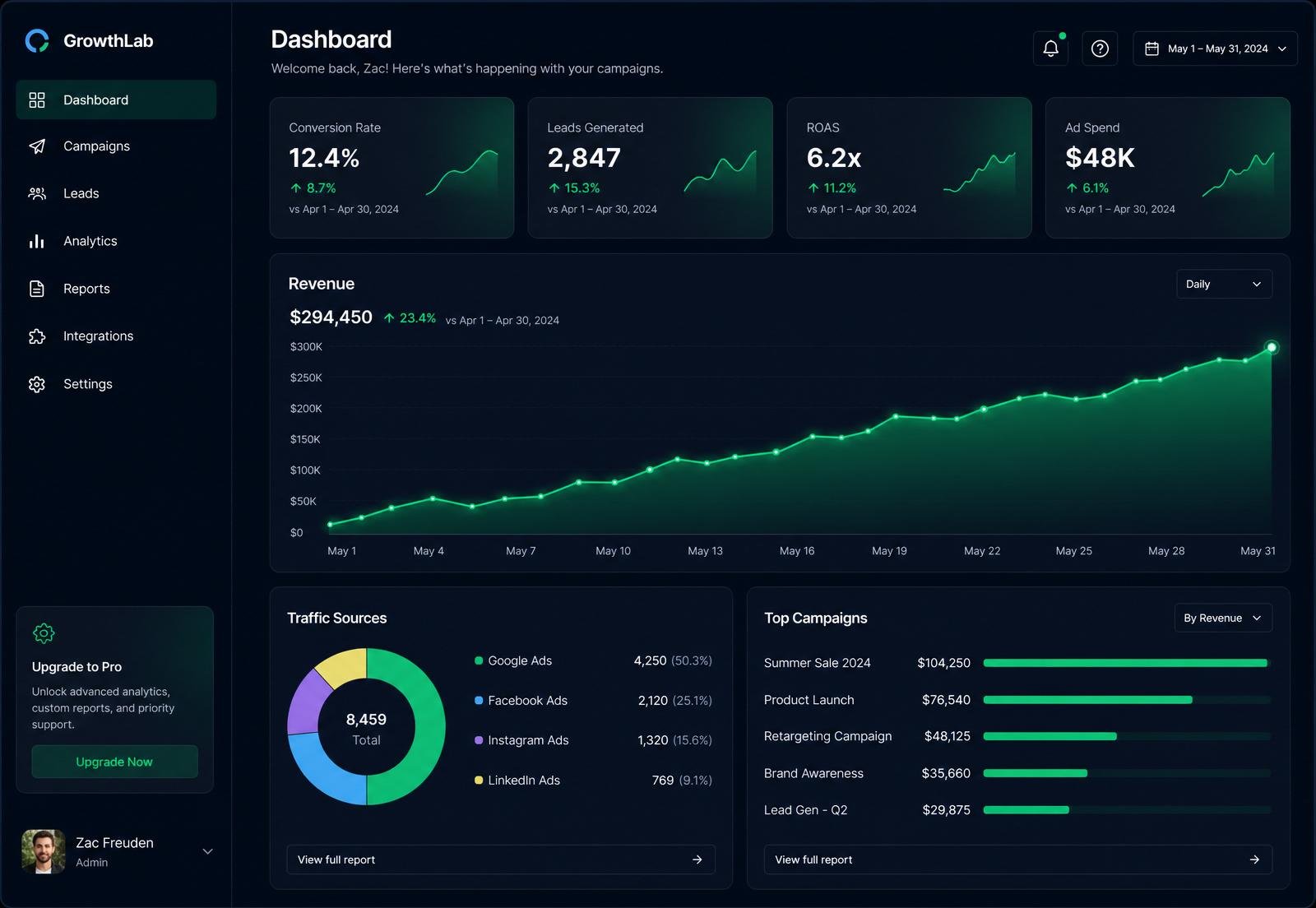Click Retargeting Campaign progress bar
This screenshot has height=908, width=1316.
pos(1127,736)
